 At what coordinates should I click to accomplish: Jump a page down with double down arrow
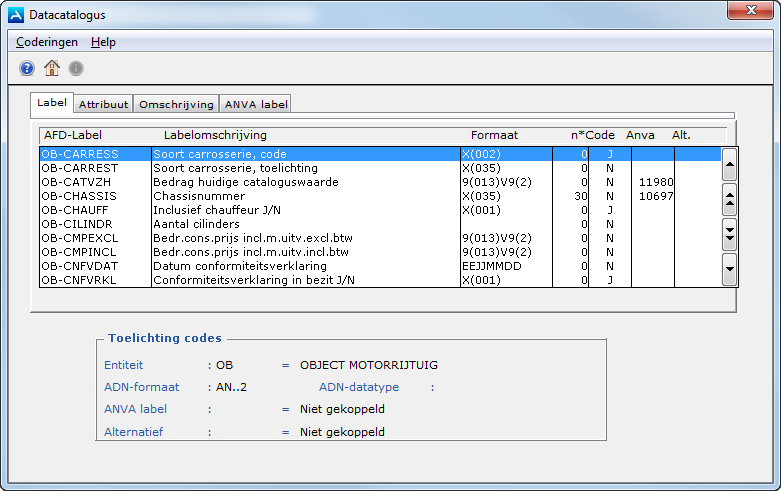(x=729, y=233)
